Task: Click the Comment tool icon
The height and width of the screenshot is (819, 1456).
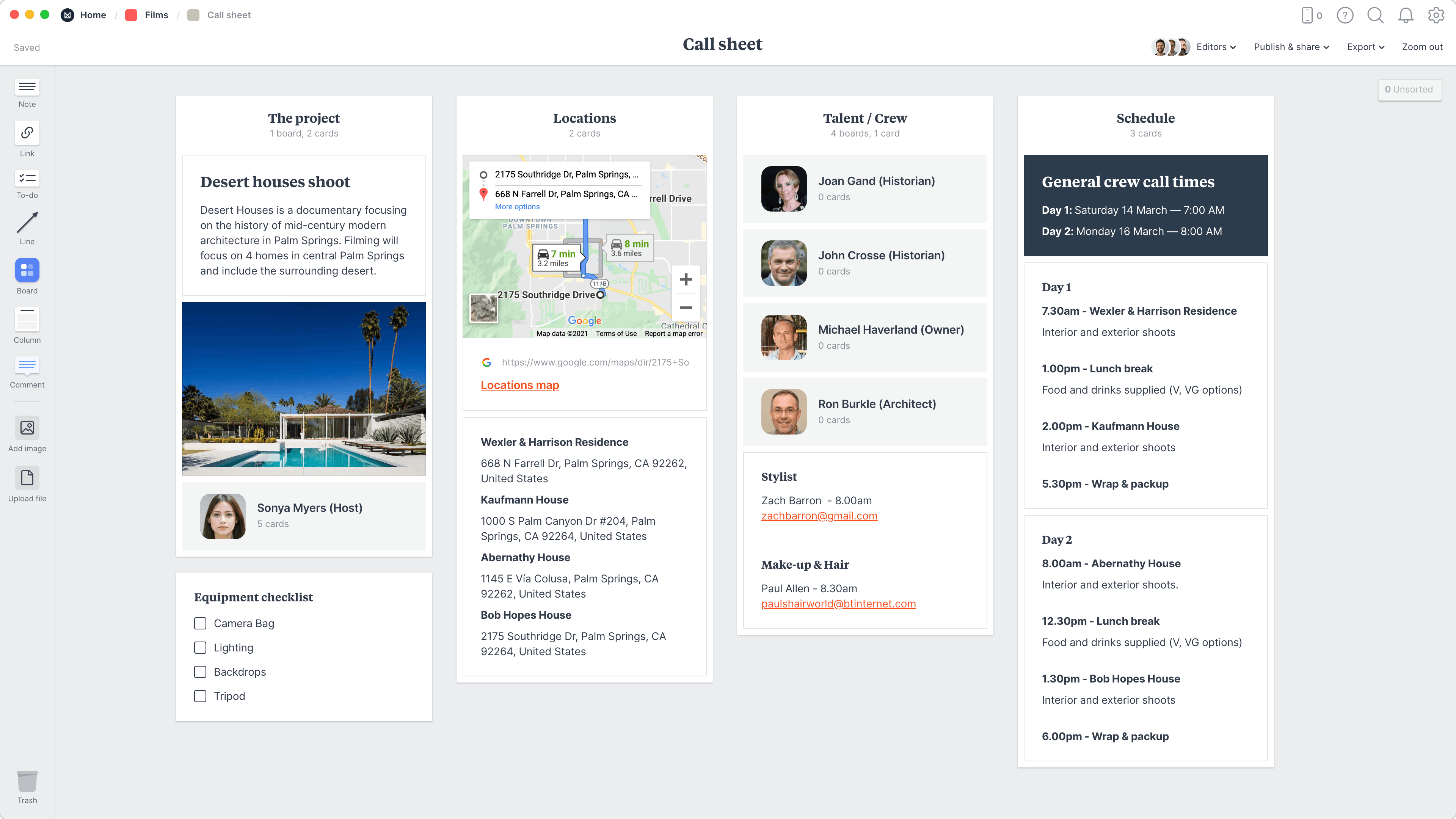Action: [x=27, y=366]
